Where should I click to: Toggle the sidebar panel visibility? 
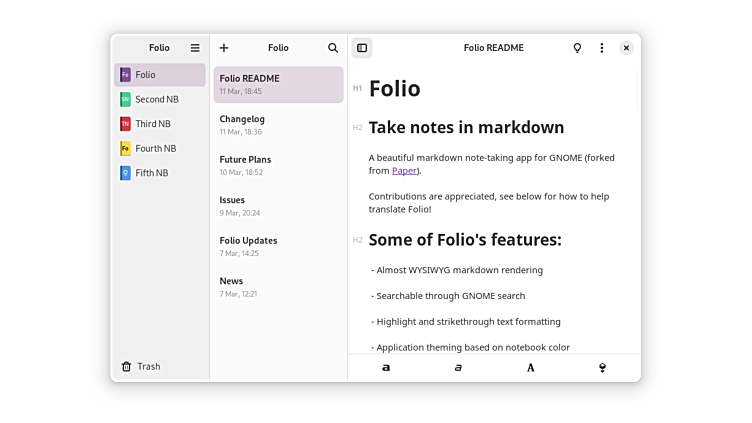point(362,48)
